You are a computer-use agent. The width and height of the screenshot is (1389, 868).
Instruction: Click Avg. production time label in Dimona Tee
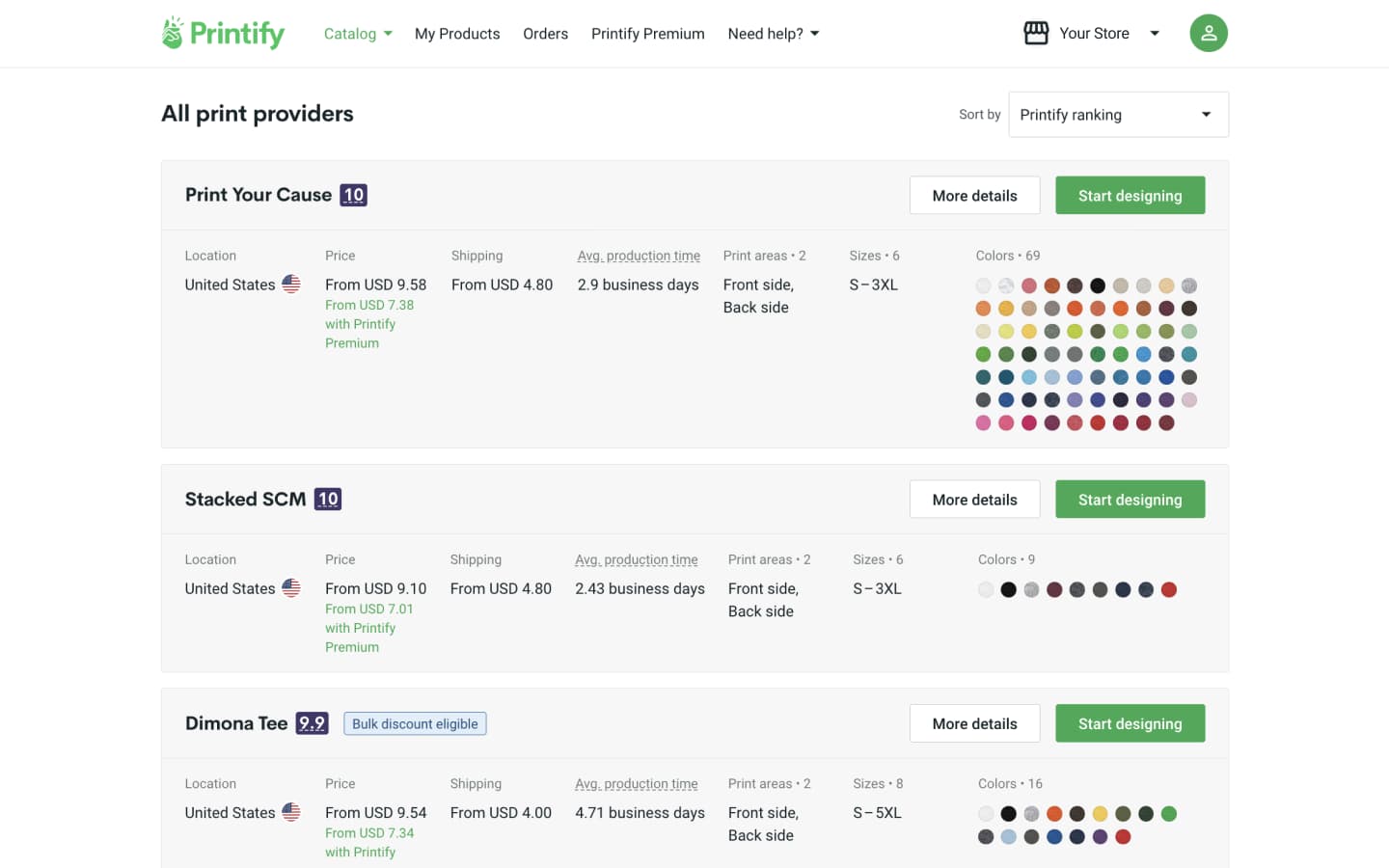(637, 784)
